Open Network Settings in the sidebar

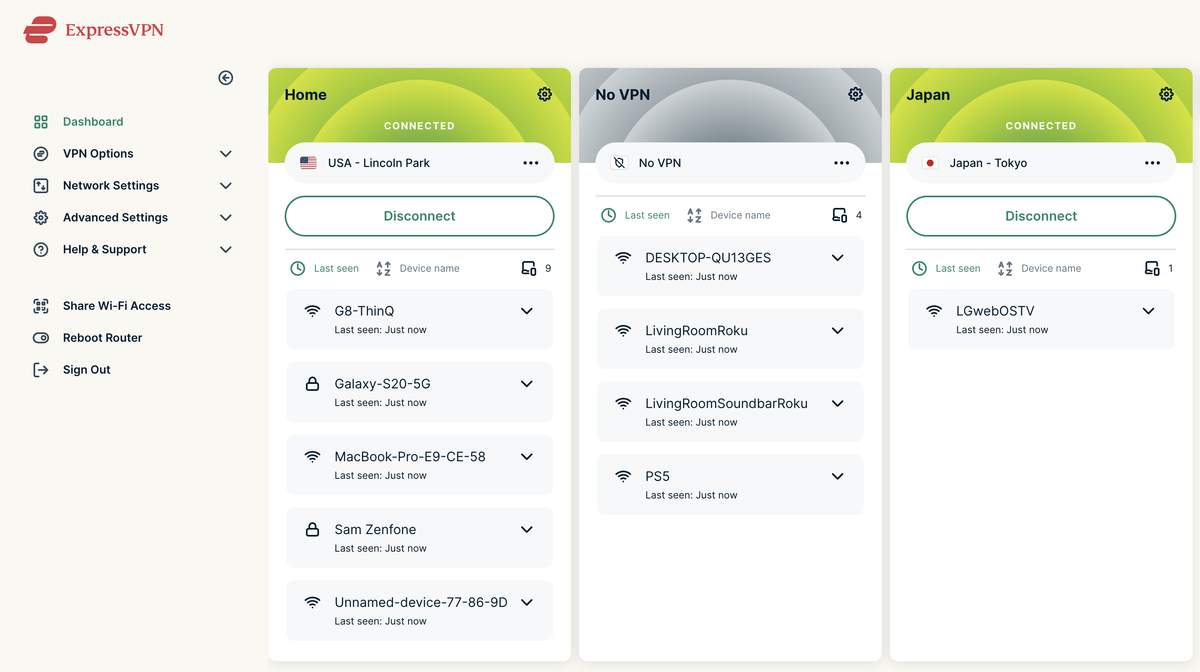(x=111, y=186)
